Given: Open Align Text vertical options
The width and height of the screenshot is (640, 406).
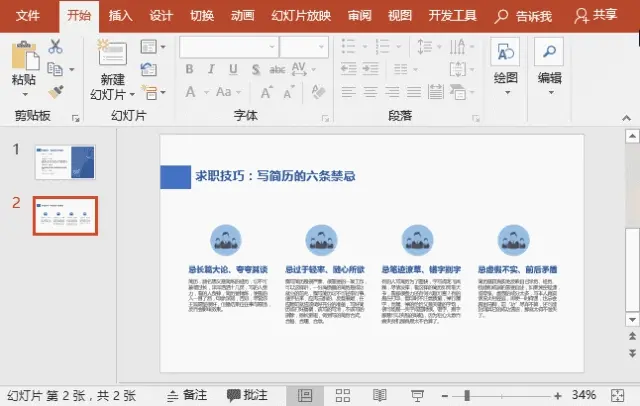Looking at the screenshot, I should (458, 69).
